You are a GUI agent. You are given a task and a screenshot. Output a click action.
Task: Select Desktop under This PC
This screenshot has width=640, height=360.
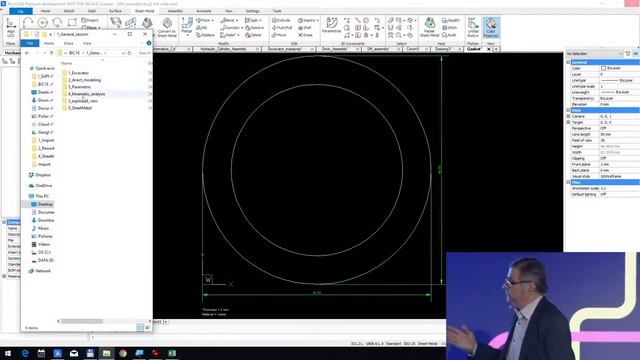tap(42, 204)
